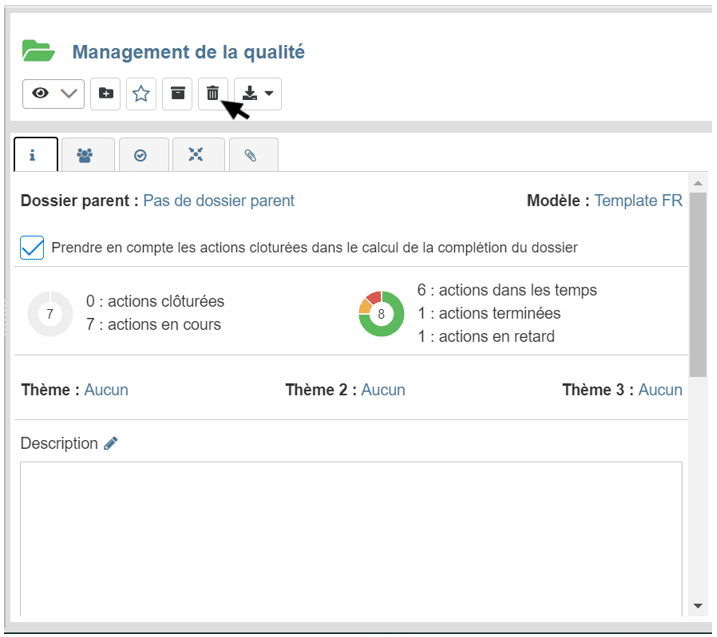Uncheck the closed actions completion checkbox
Viewport: 717px width, 637px height.
coord(32,247)
